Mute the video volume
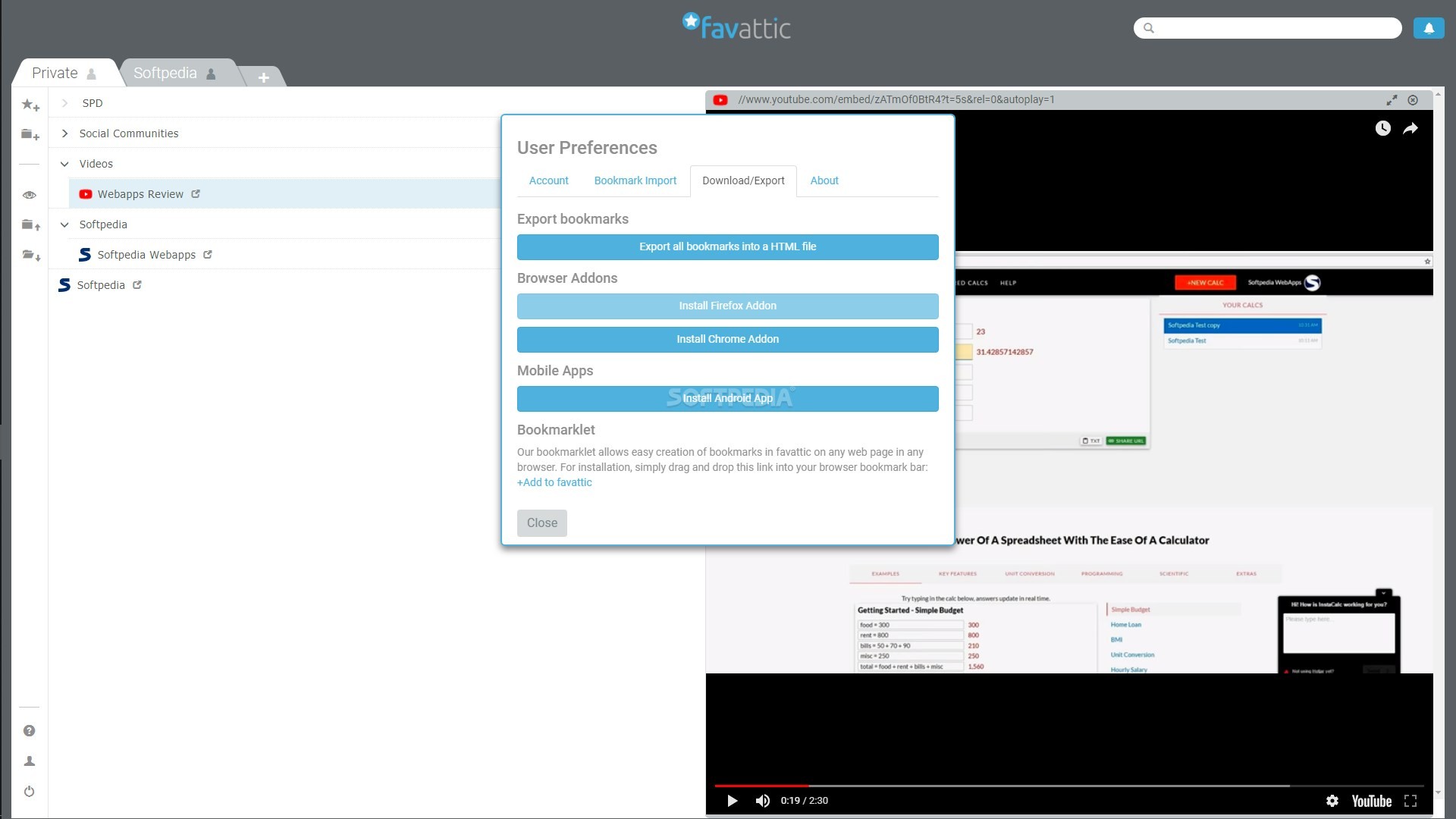Viewport: 1456px width, 819px height. click(763, 801)
